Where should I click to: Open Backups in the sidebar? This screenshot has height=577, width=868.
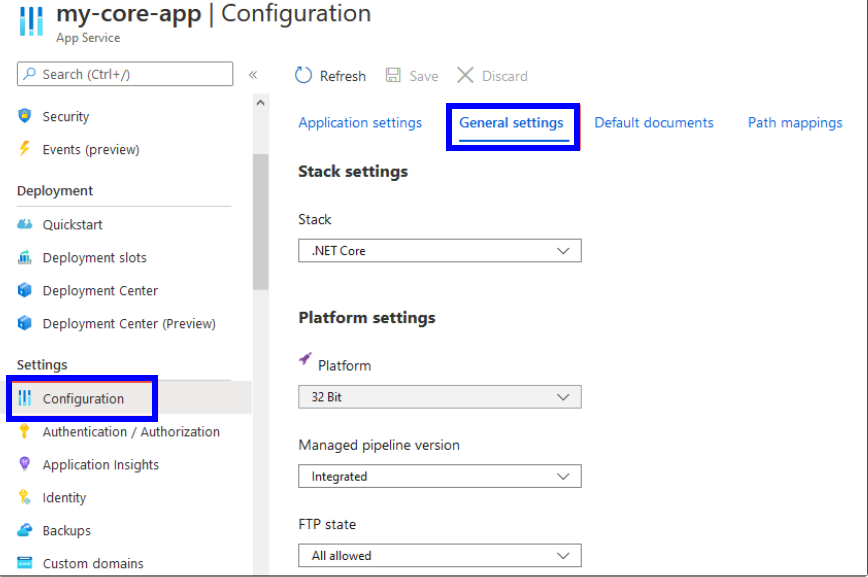coord(66,530)
